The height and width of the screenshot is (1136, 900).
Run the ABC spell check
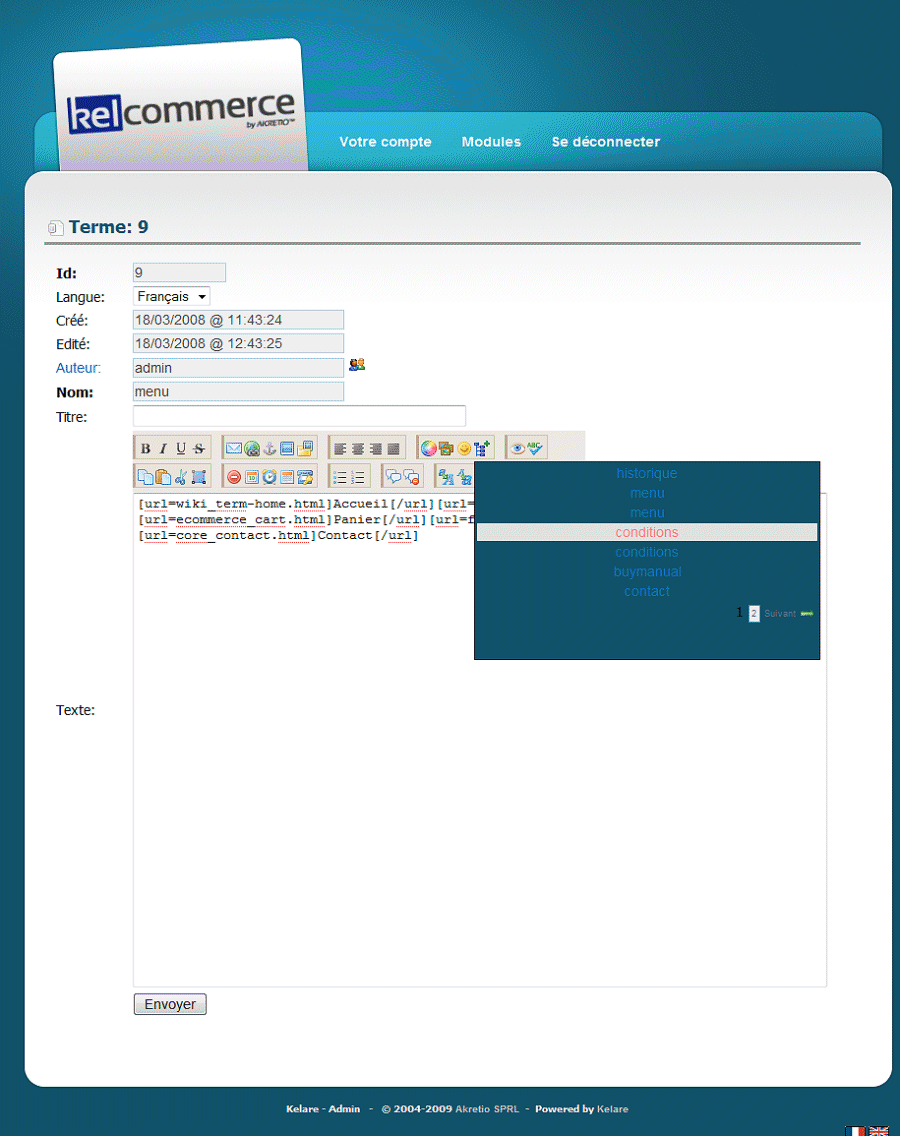coord(535,449)
